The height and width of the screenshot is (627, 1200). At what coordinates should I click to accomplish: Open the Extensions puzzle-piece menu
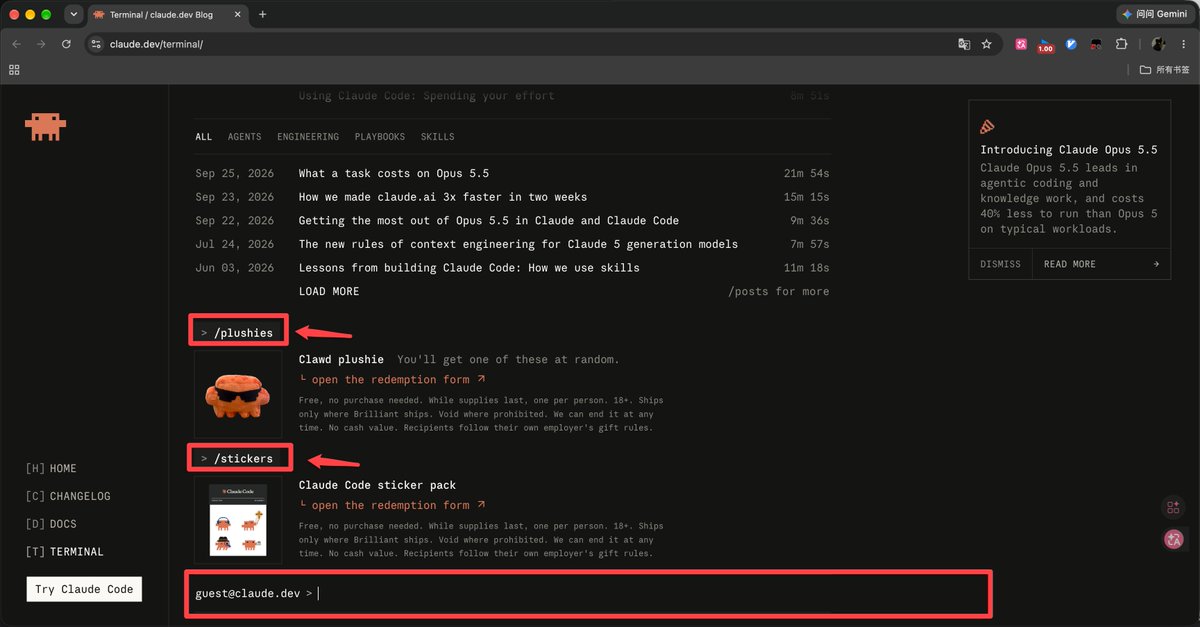click(1121, 44)
